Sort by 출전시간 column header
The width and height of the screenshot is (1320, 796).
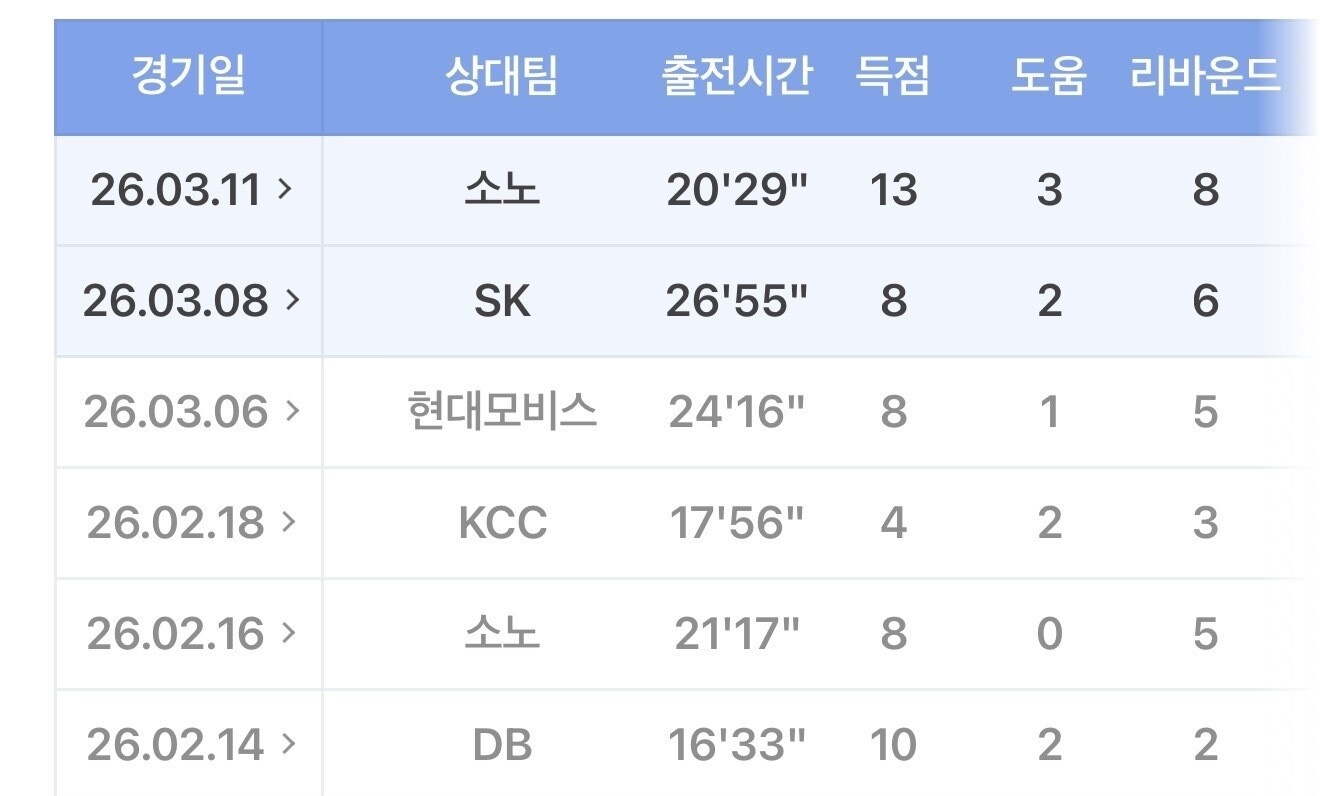(737, 77)
